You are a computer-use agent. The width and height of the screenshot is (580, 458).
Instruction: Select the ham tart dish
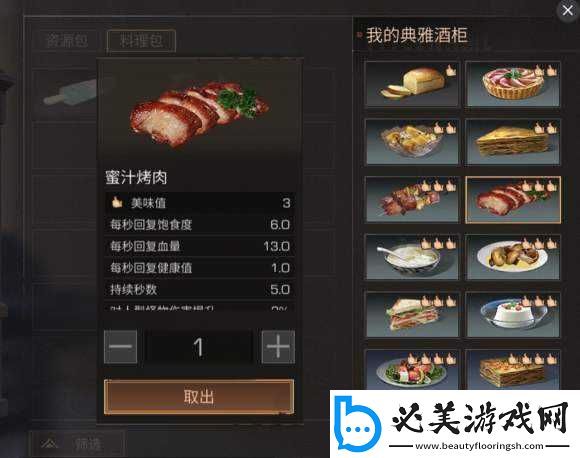pos(513,85)
